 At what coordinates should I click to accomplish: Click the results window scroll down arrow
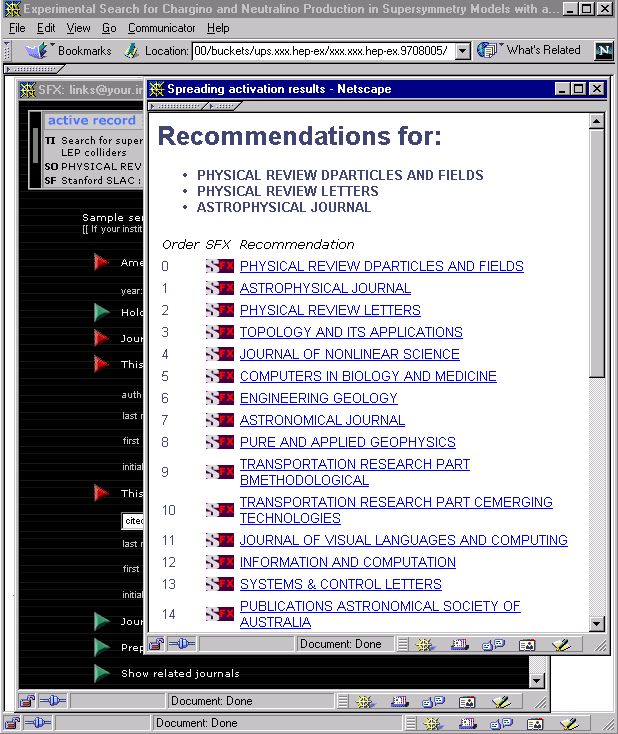596,623
